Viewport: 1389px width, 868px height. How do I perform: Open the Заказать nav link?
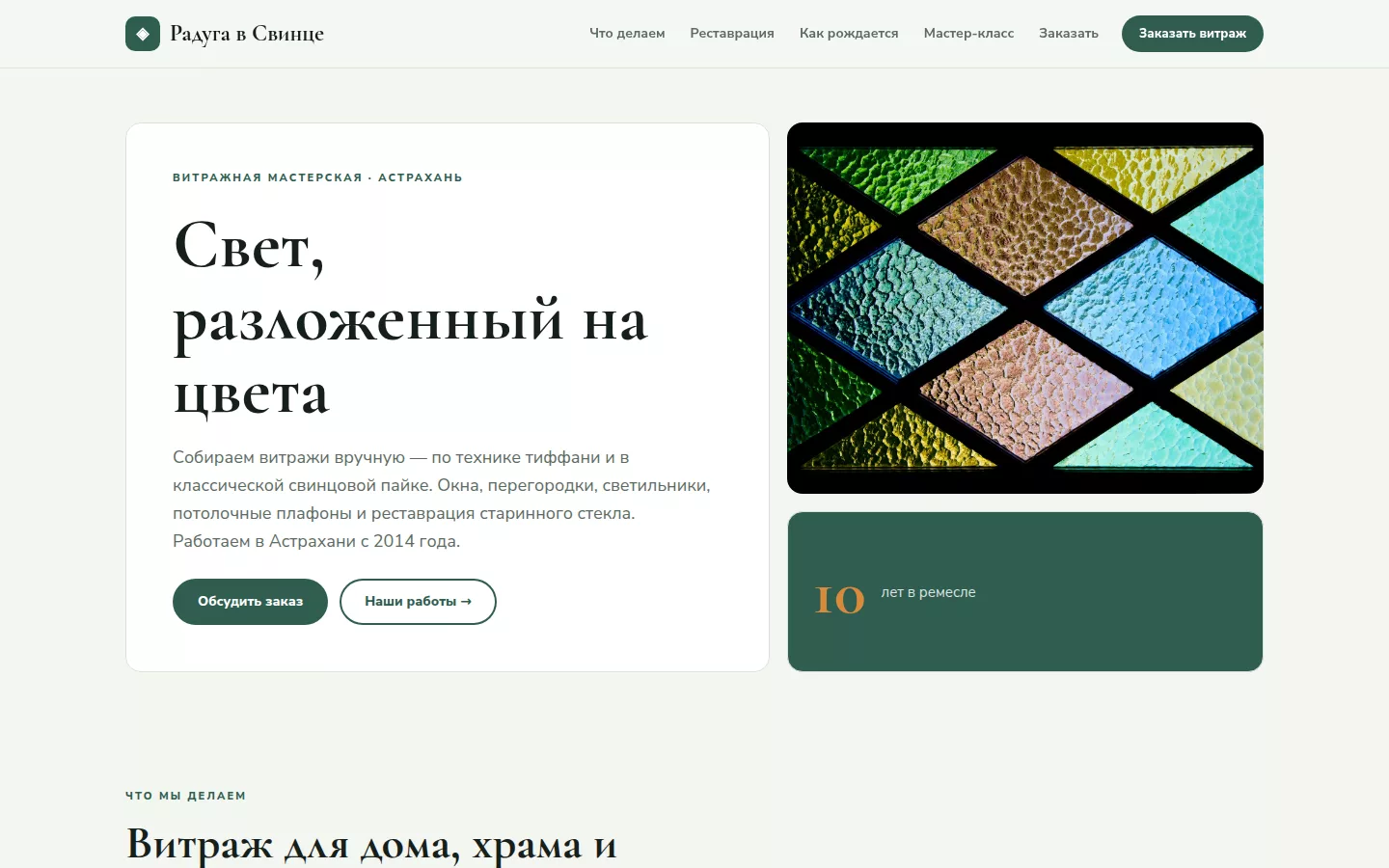(x=1069, y=33)
